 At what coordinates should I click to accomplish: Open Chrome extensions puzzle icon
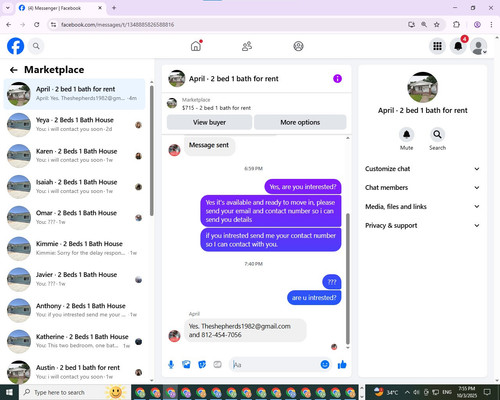[x=456, y=24]
